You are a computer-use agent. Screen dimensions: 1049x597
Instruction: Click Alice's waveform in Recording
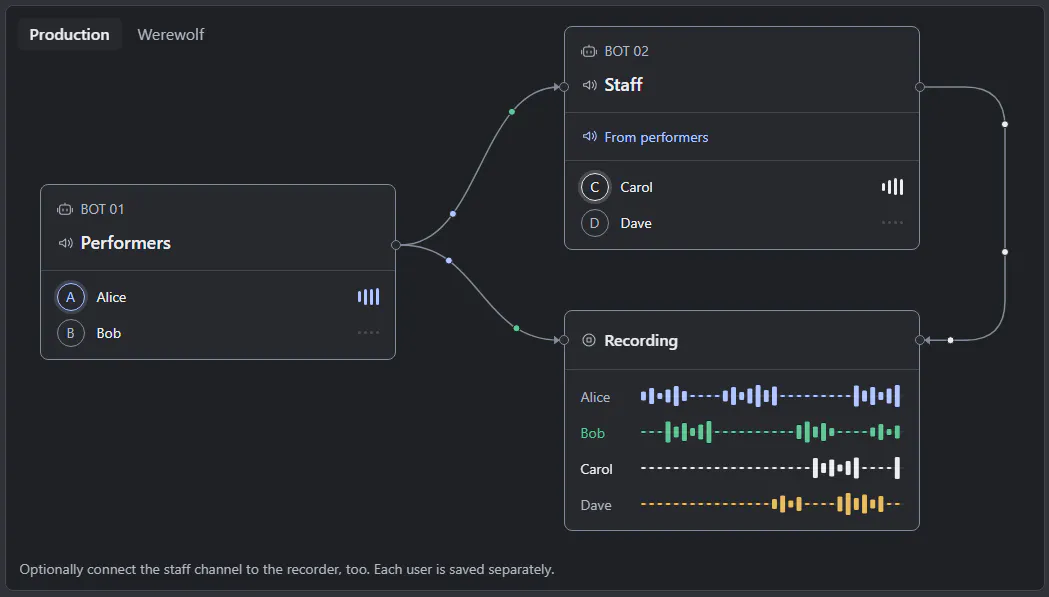tap(770, 396)
